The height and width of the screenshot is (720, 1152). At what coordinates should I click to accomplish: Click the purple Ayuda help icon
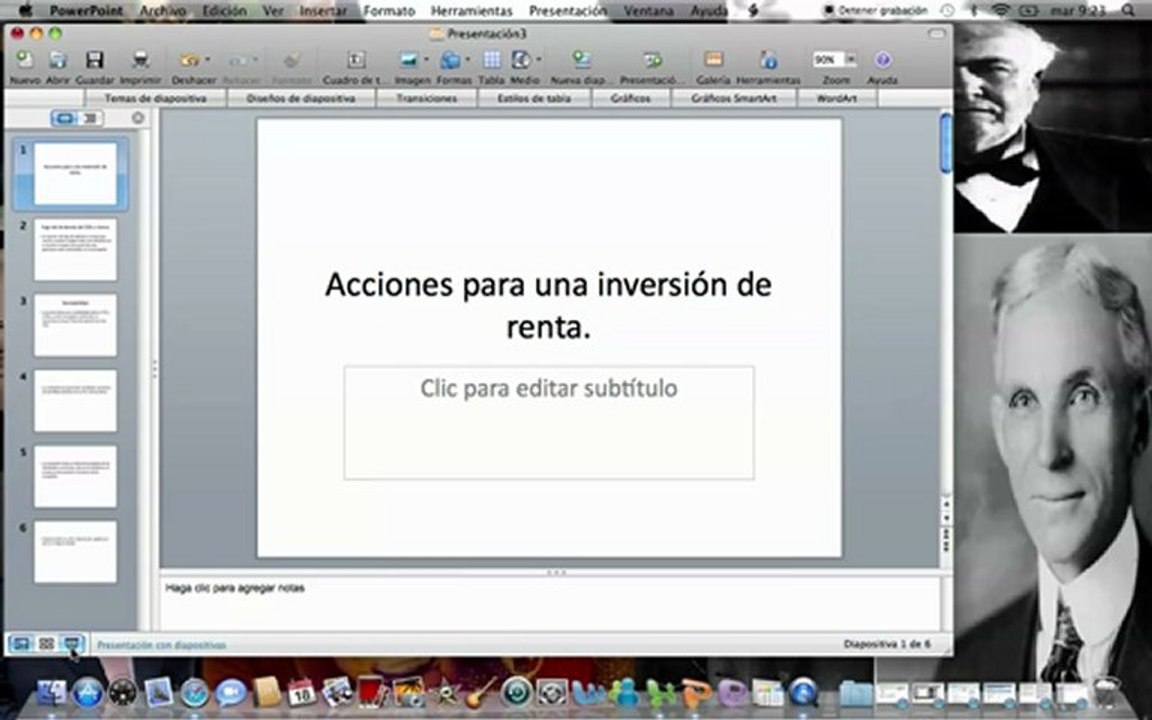882,60
